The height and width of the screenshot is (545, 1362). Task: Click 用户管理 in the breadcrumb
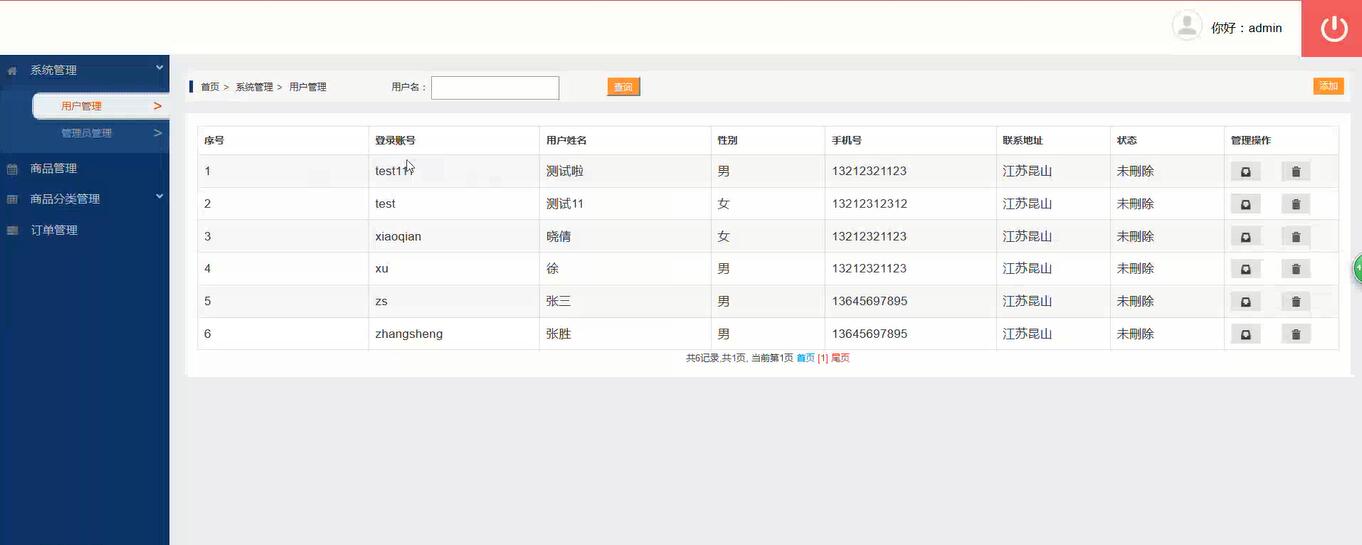[x=308, y=87]
